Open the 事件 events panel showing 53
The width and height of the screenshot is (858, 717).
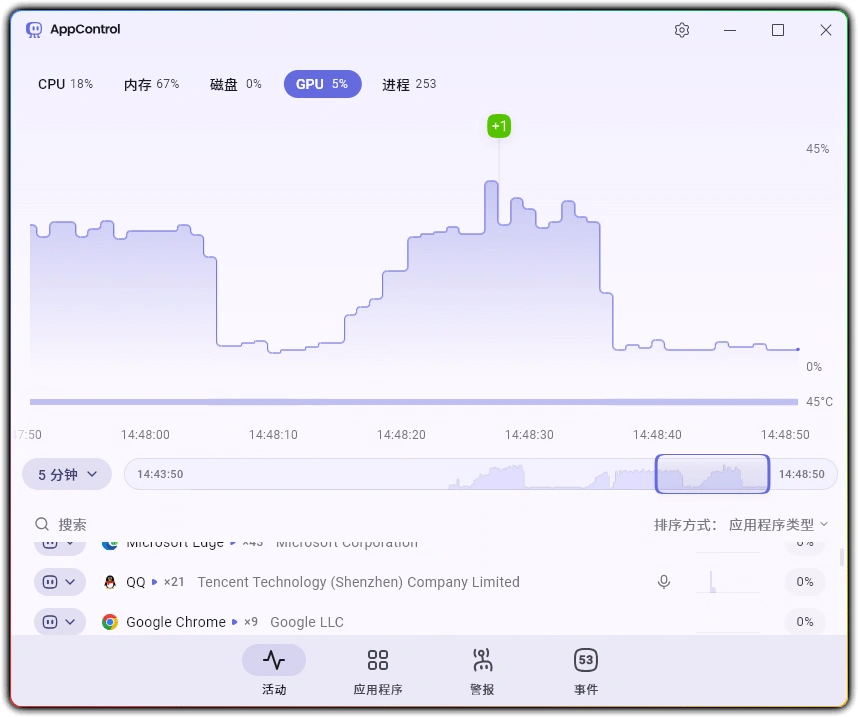click(x=586, y=660)
